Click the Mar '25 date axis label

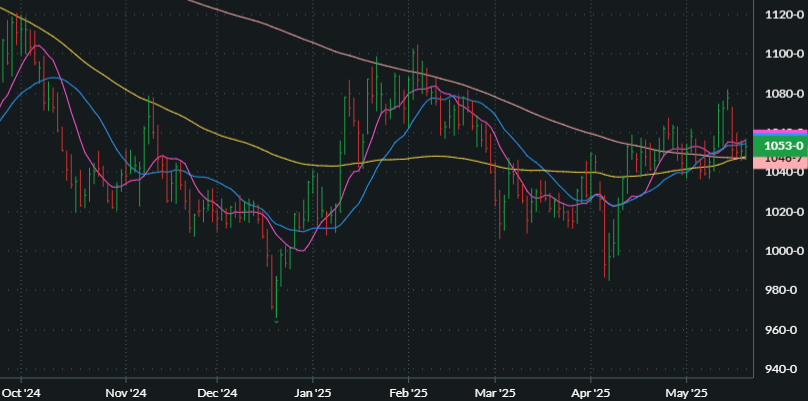494,393
